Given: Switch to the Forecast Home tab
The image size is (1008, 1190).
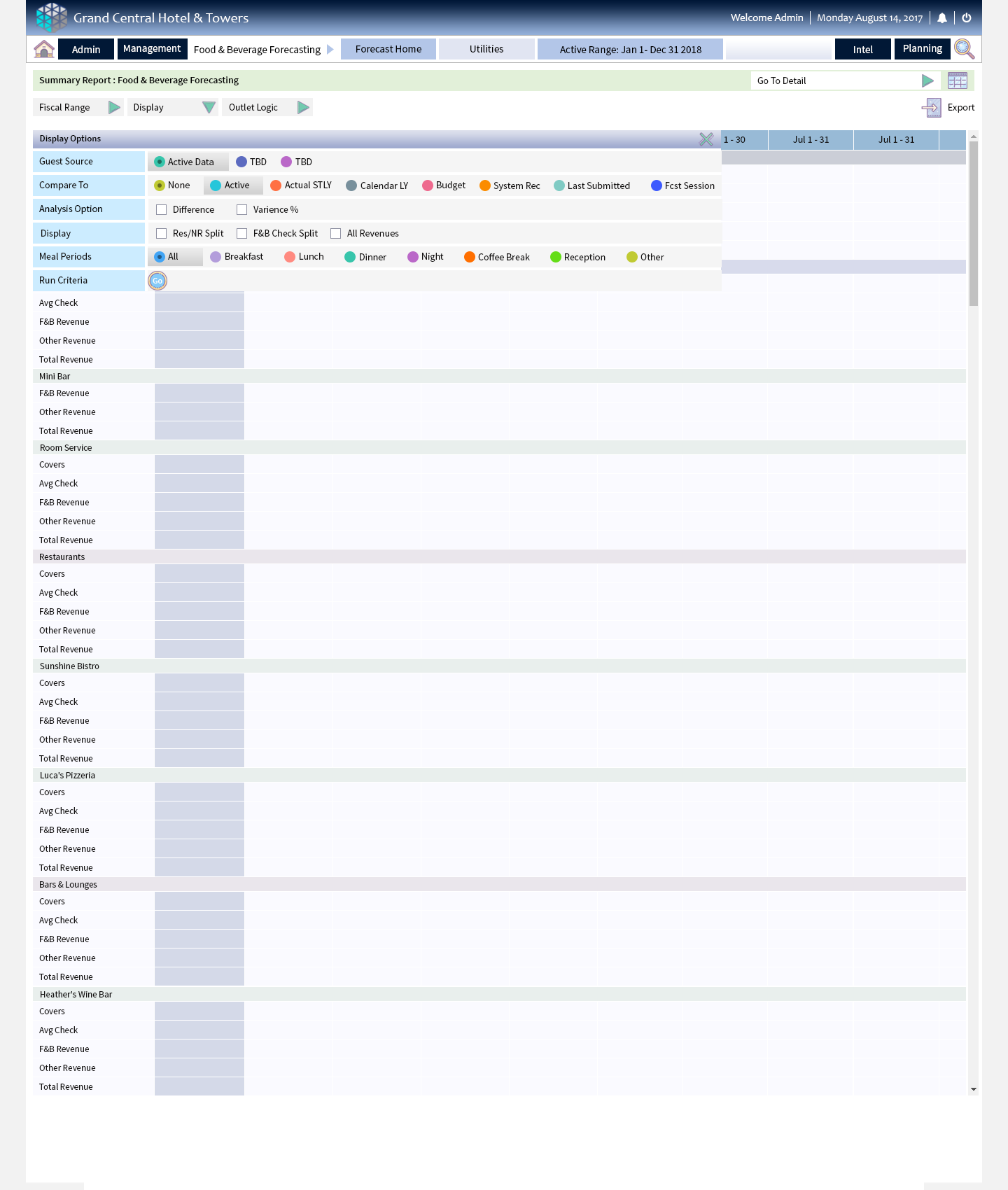Looking at the screenshot, I should pos(388,50).
